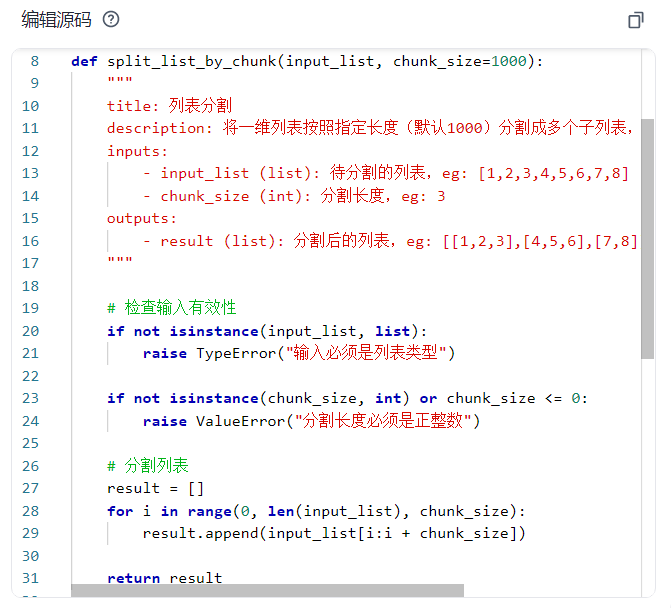Click the copy source code icon
Screen dimensions: 671x608
635,20
